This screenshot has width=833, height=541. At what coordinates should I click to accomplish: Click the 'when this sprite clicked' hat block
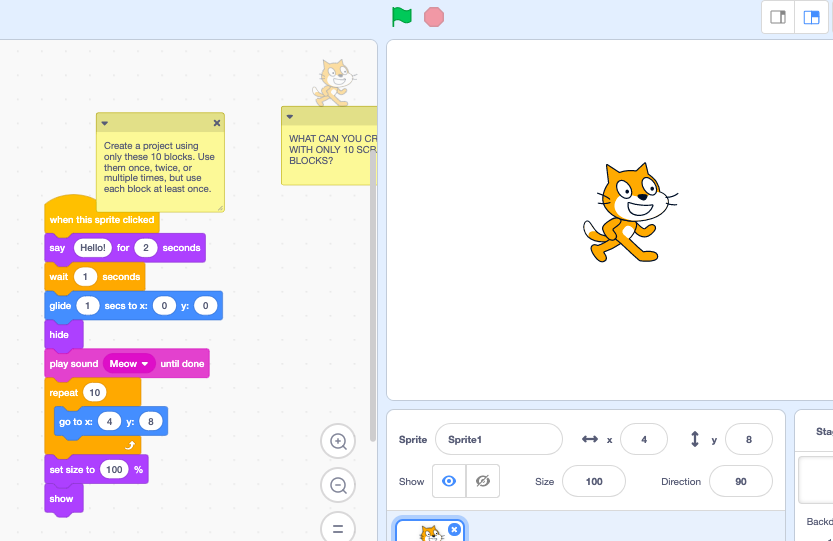[101, 219]
